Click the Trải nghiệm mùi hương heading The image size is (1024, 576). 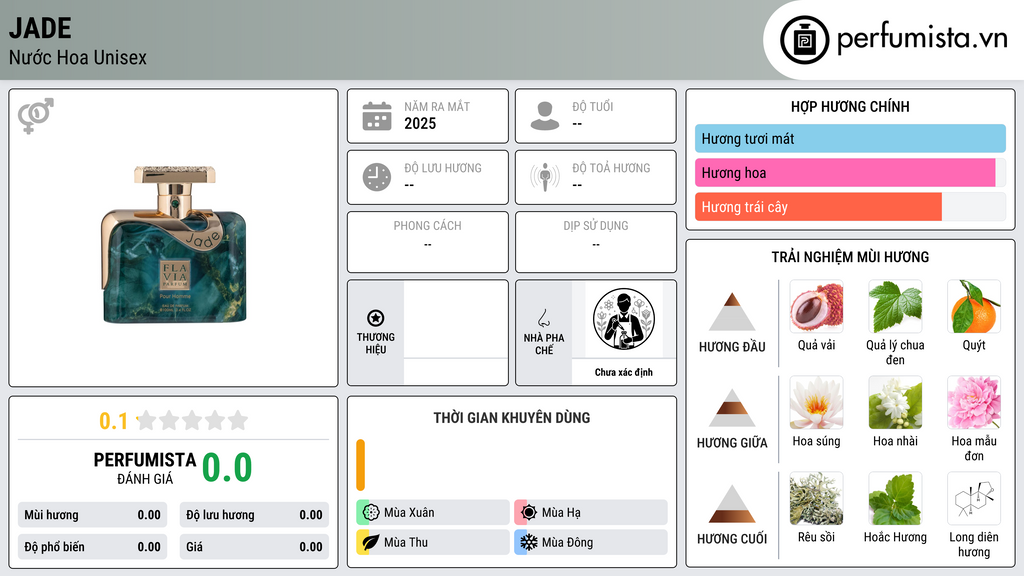pos(850,257)
